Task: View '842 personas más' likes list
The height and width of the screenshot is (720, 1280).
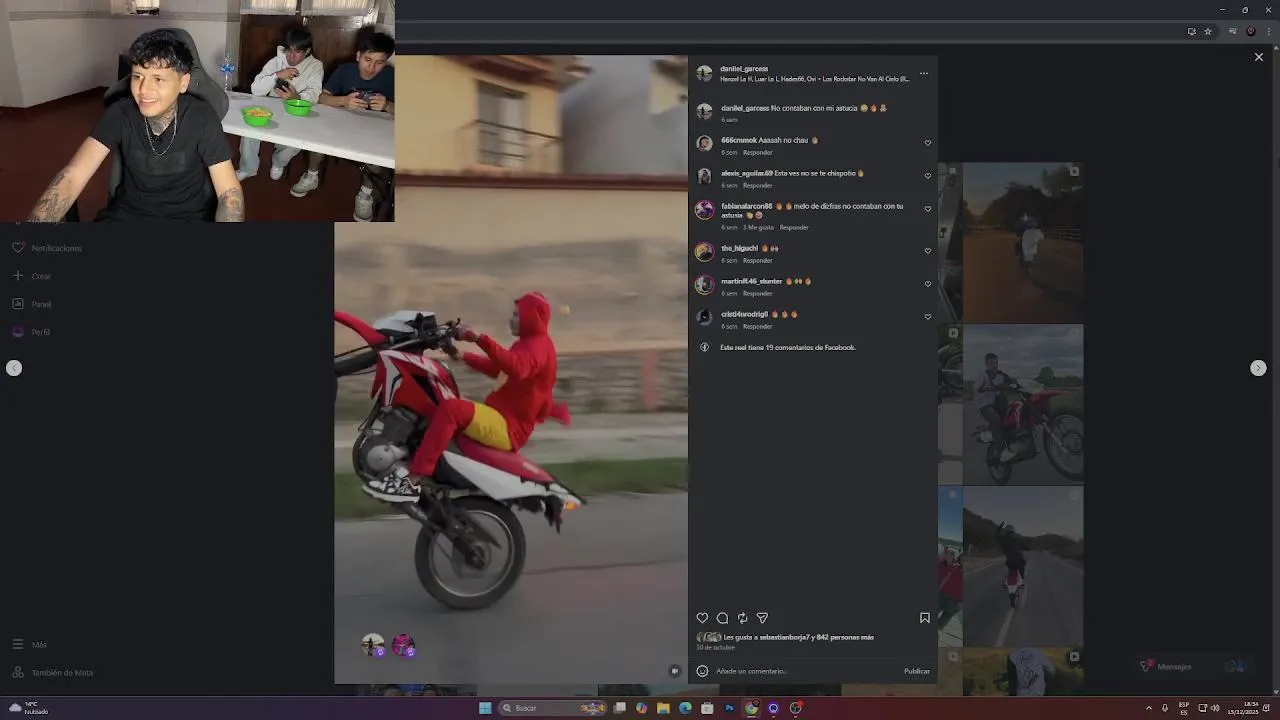Action: pyautogui.click(x=845, y=637)
